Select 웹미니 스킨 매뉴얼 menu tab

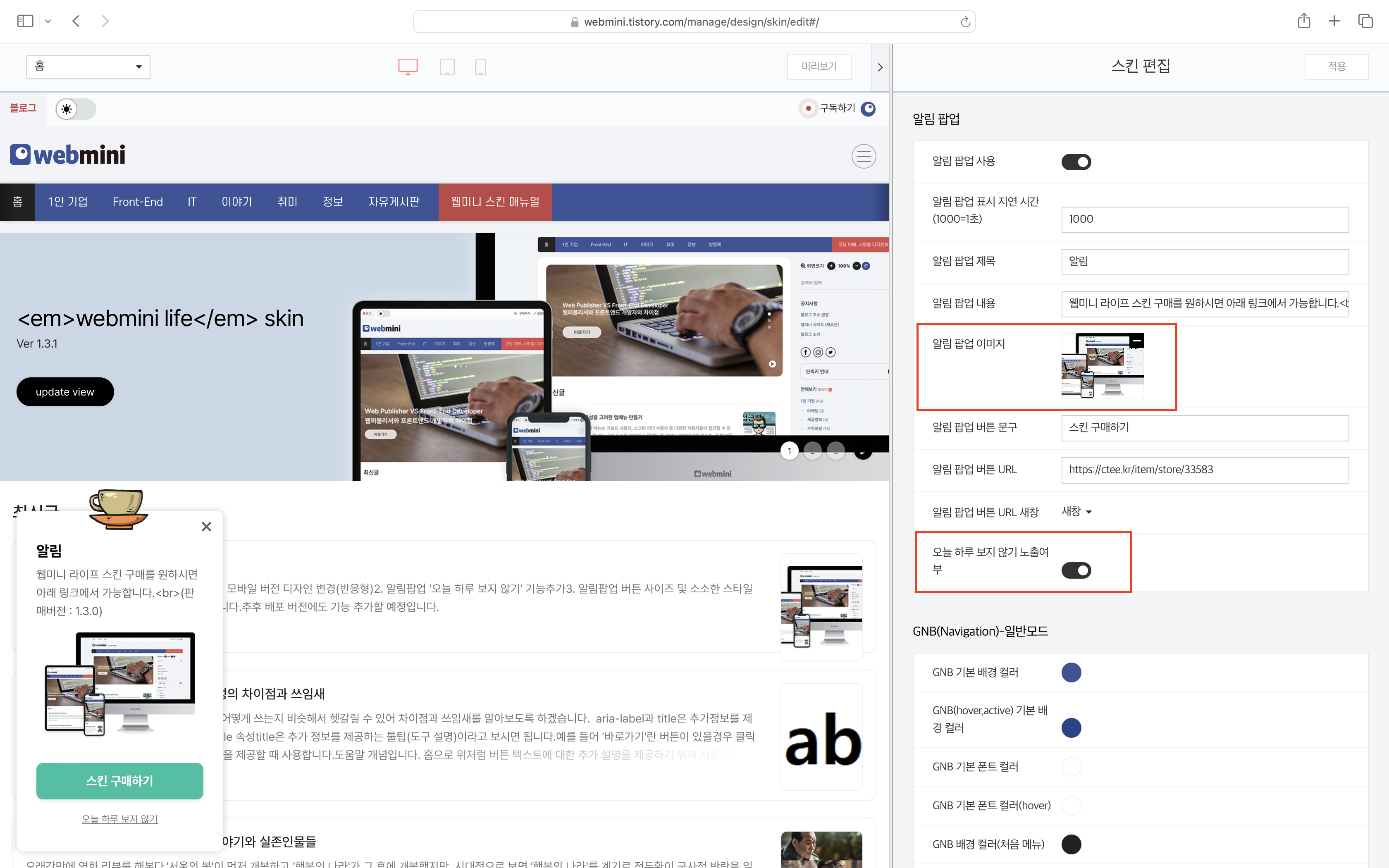coord(495,202)
